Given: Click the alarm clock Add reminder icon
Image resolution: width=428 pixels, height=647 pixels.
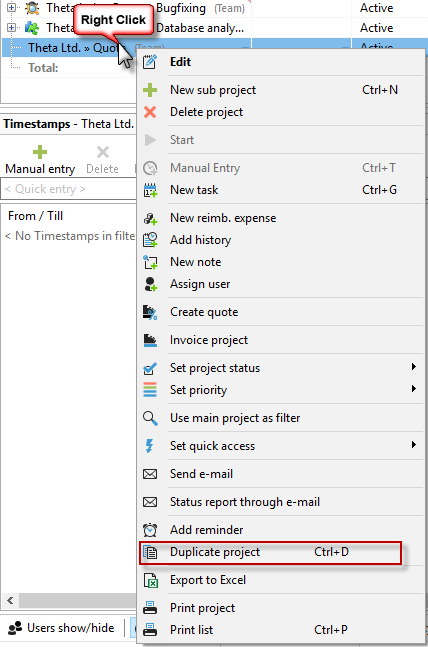Looking at the screenshot, I should (150, 530).
